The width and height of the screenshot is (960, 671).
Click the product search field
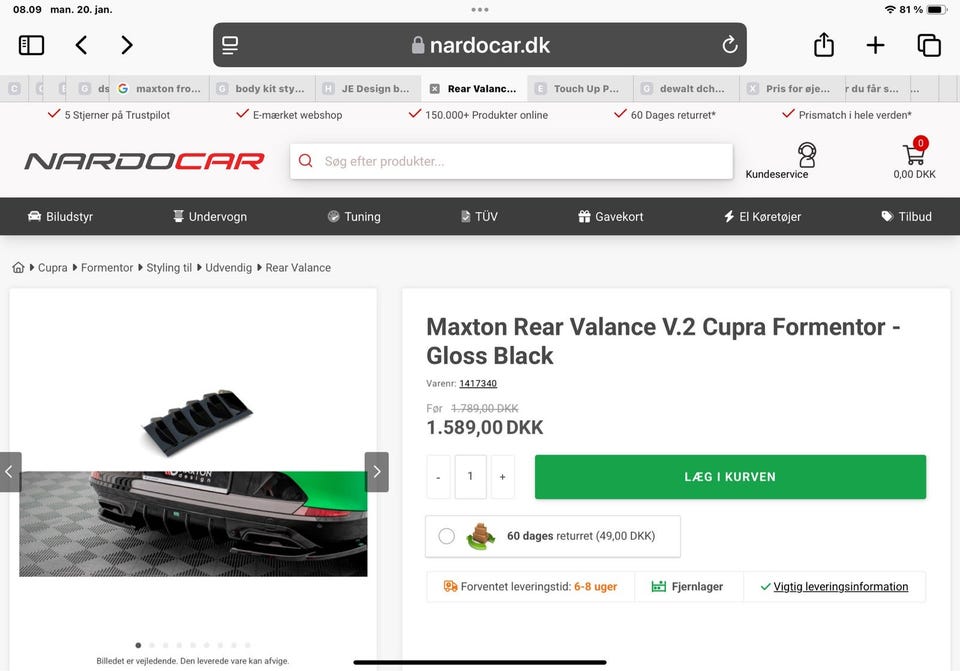pyautogui.click(x=511, y=162)
